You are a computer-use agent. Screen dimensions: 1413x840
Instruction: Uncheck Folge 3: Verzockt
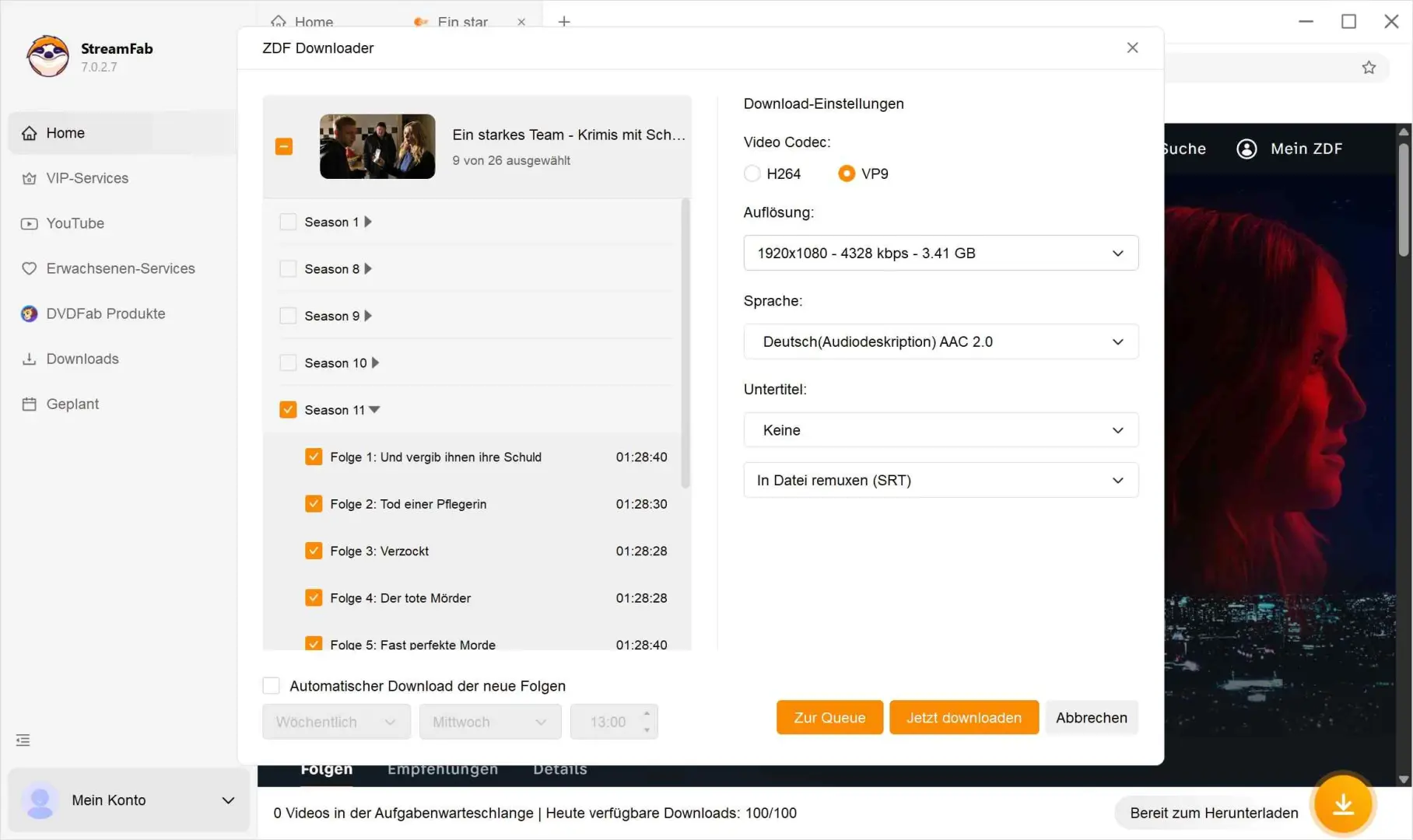point(314,551)
